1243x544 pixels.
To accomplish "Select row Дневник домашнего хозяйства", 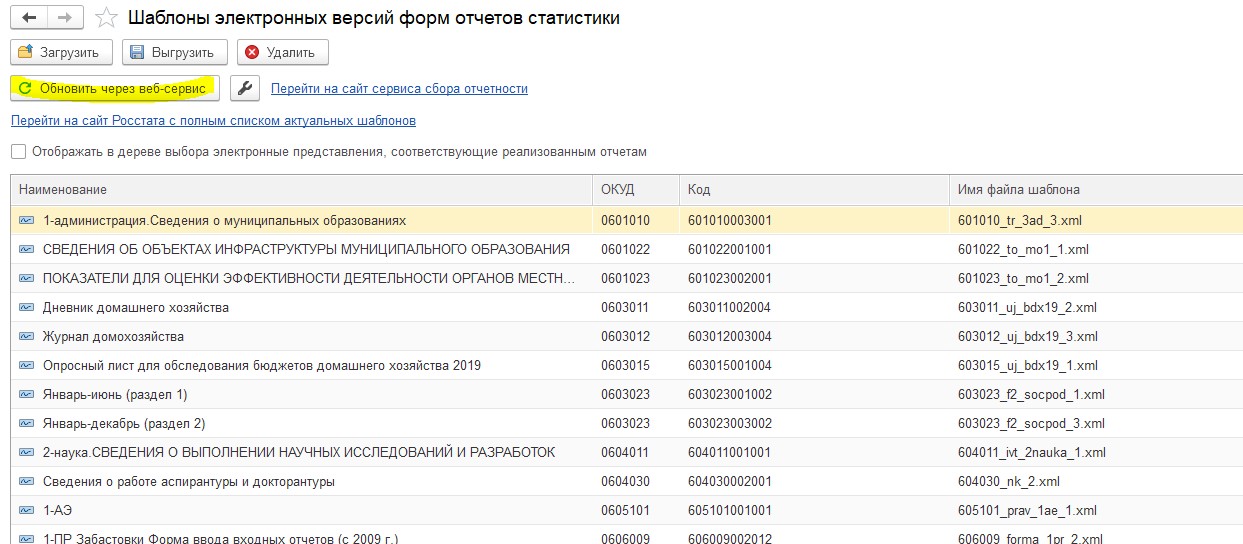I will [627, 307].
